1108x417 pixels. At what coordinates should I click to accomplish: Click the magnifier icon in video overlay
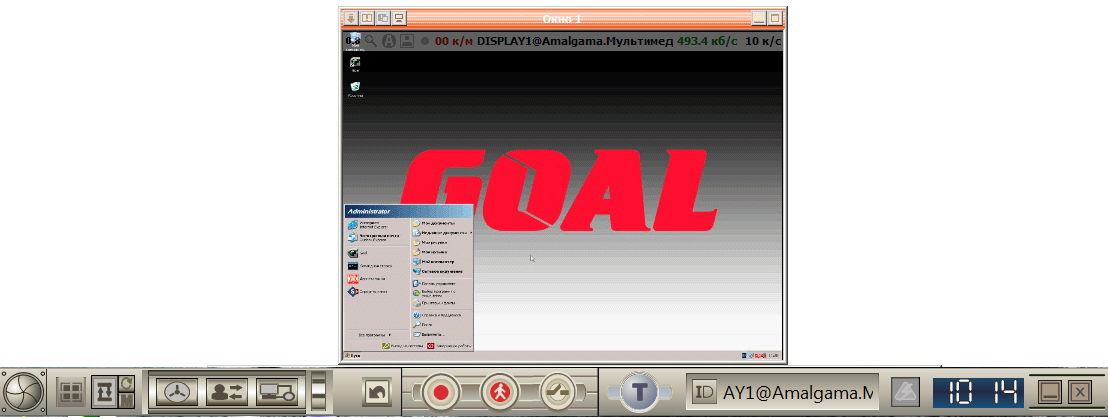[370, 41]
